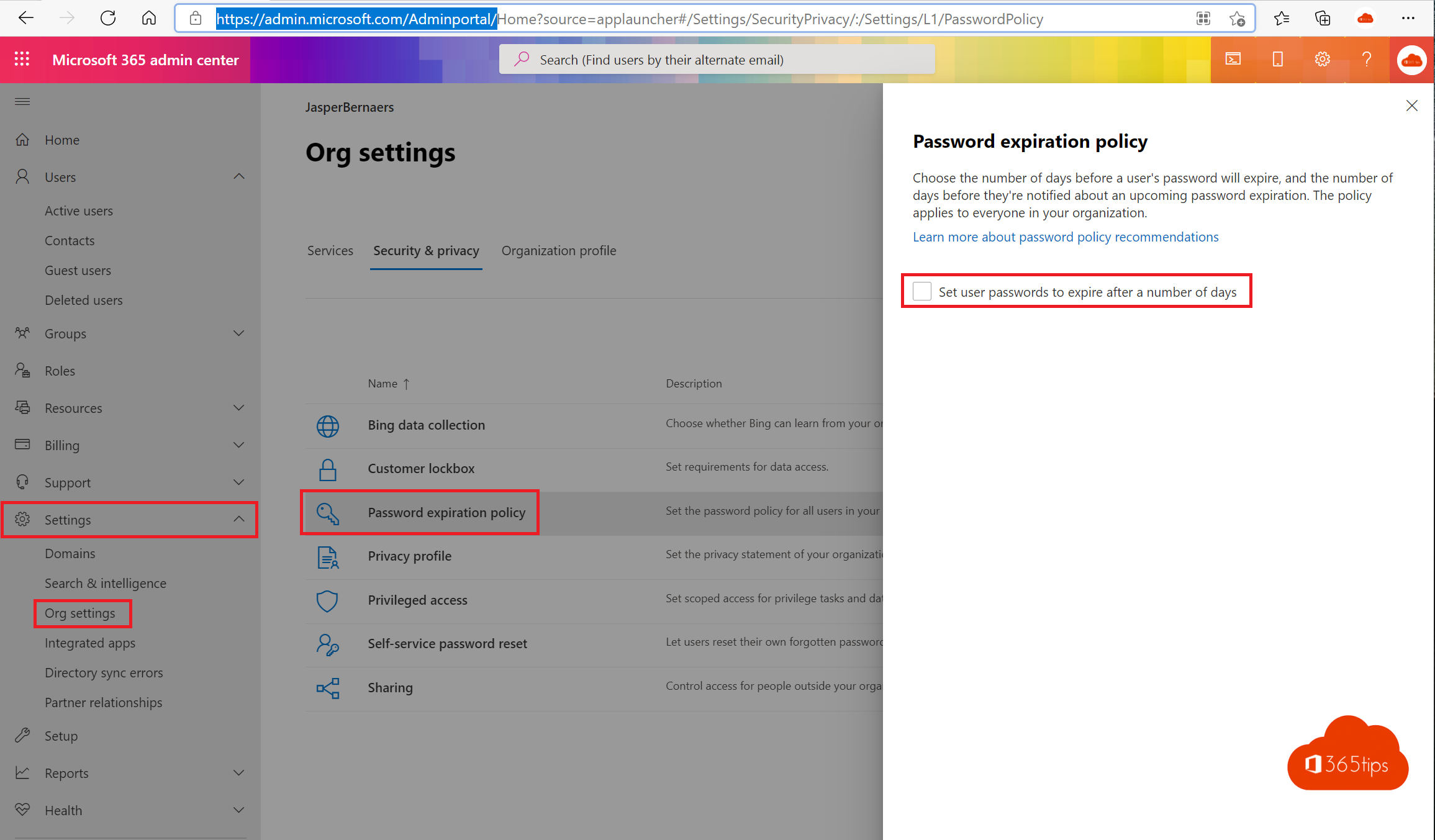Click Learn more about password policy recommendations
Image resolution: width=1435 pixels, height=840 pixels.
click(1066, 237)
